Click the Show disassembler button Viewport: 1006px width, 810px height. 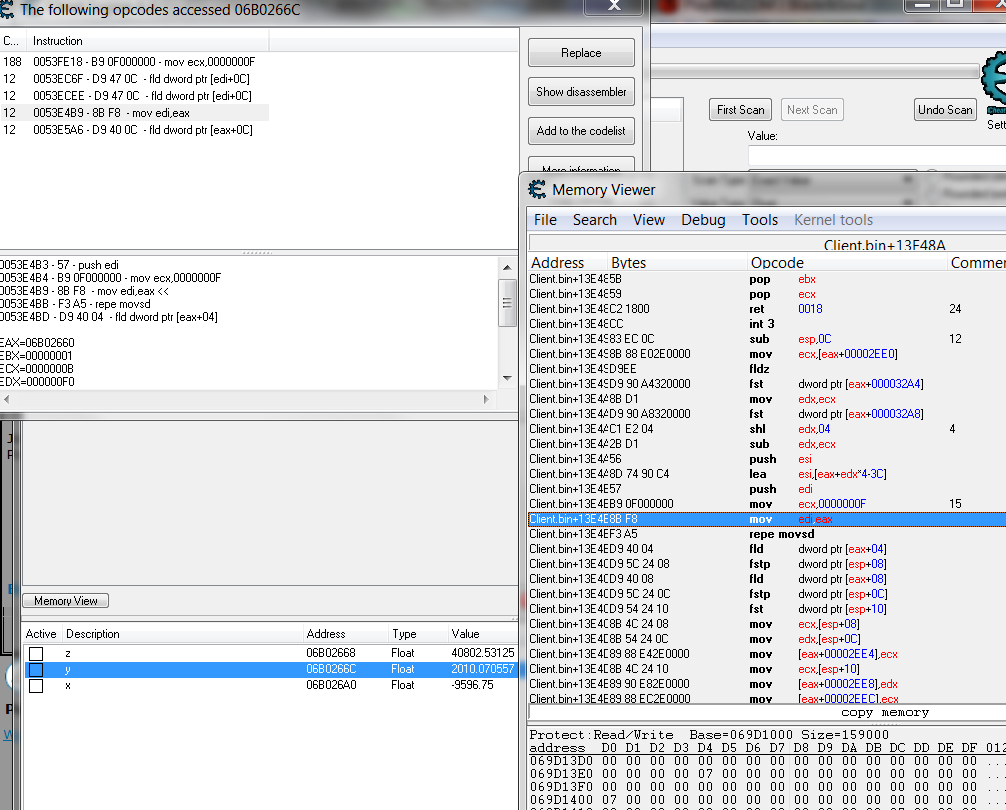(581, 92)
